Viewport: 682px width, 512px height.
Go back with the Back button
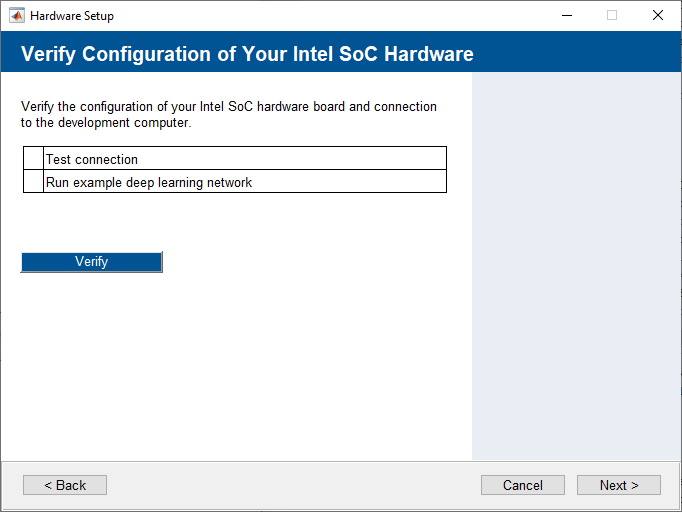(65, 485)
